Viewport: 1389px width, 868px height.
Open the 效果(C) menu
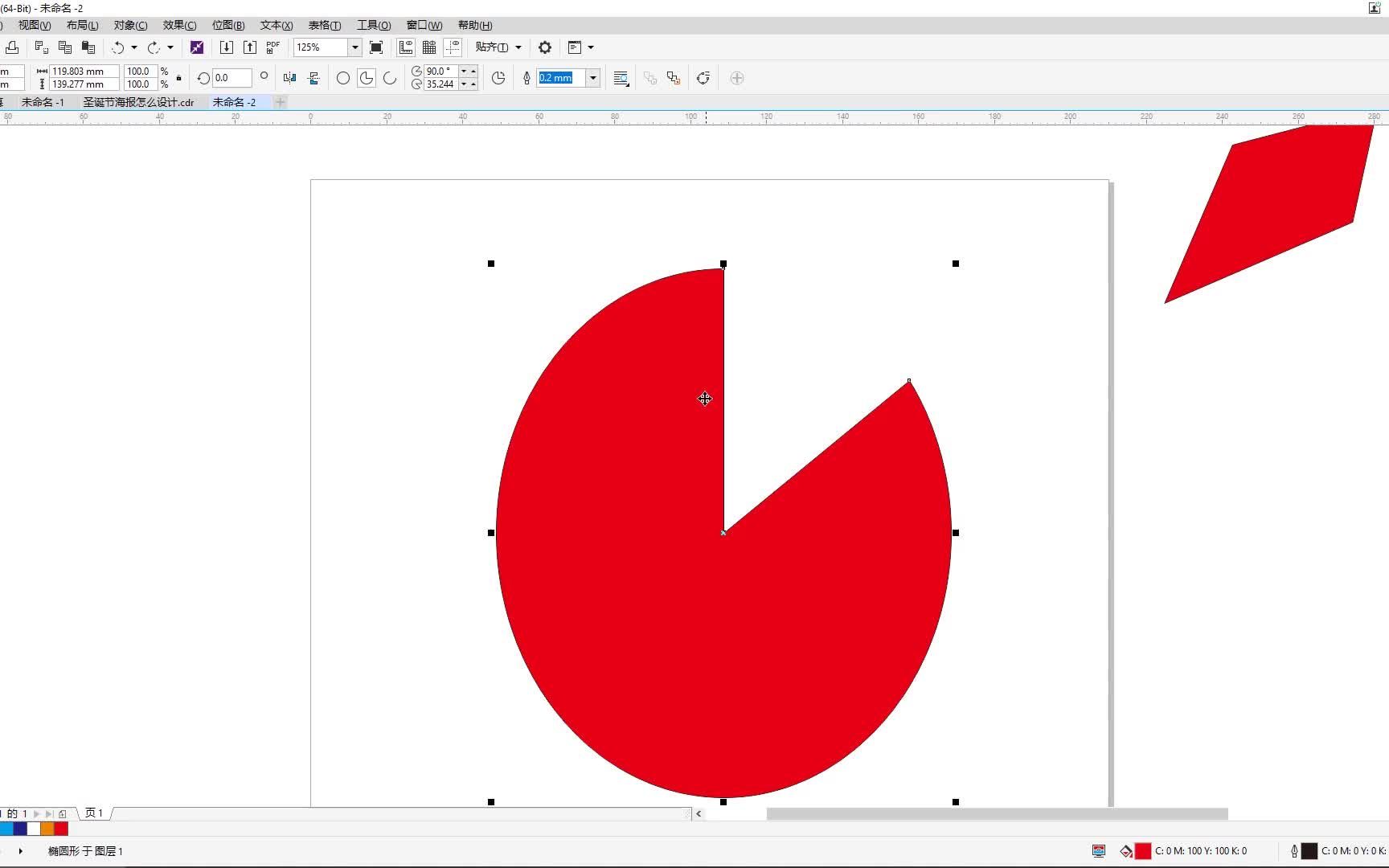click(x=179, y=26)
